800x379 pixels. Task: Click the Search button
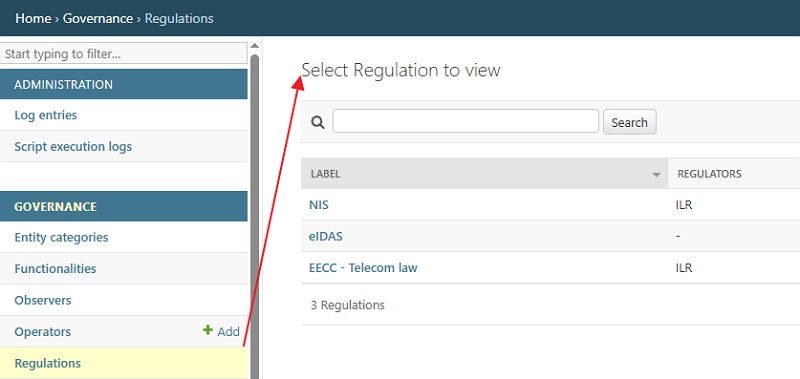click(x=630, y=122)
